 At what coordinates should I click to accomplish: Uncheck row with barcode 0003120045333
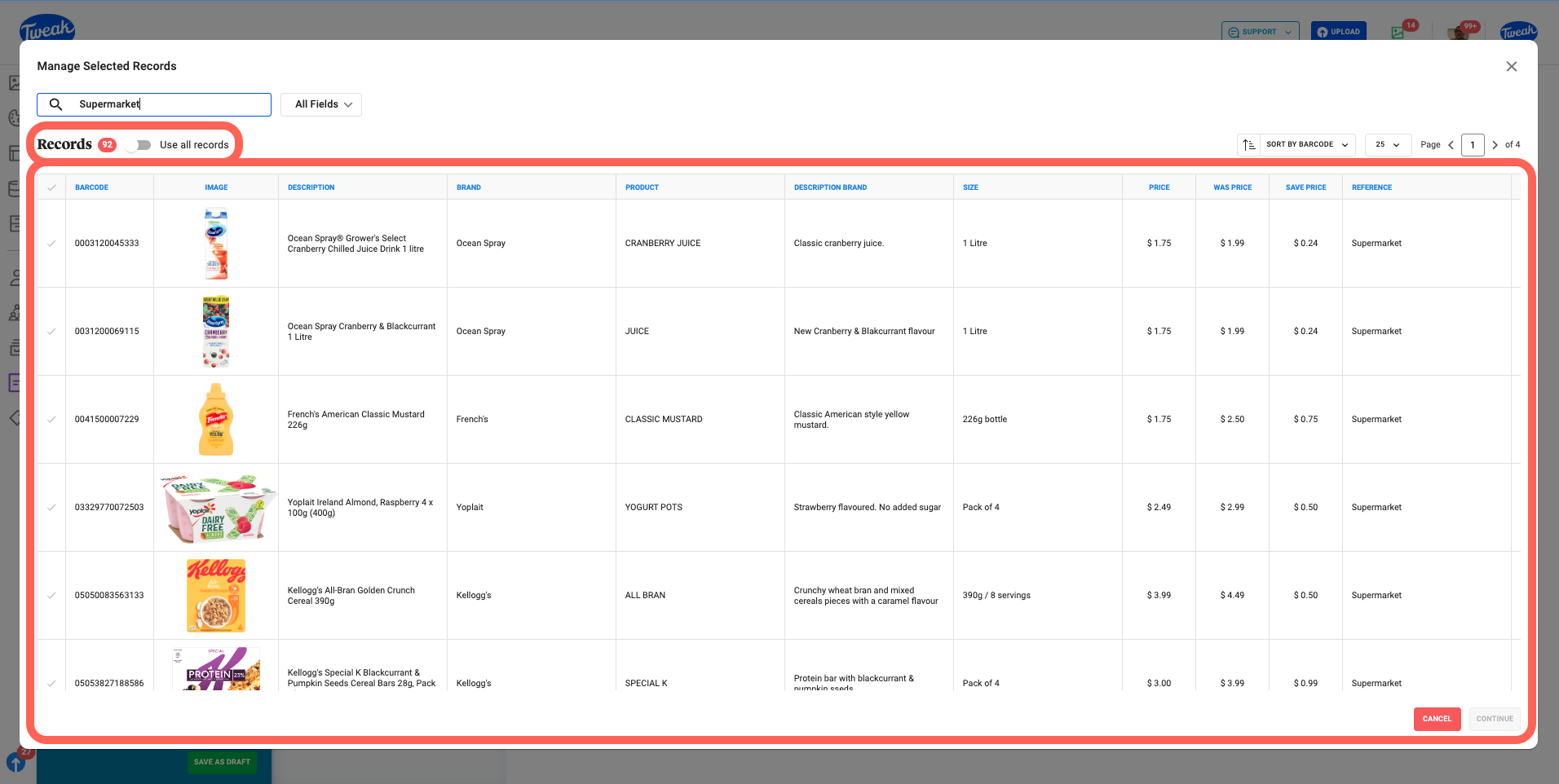[x=51, y=244]
